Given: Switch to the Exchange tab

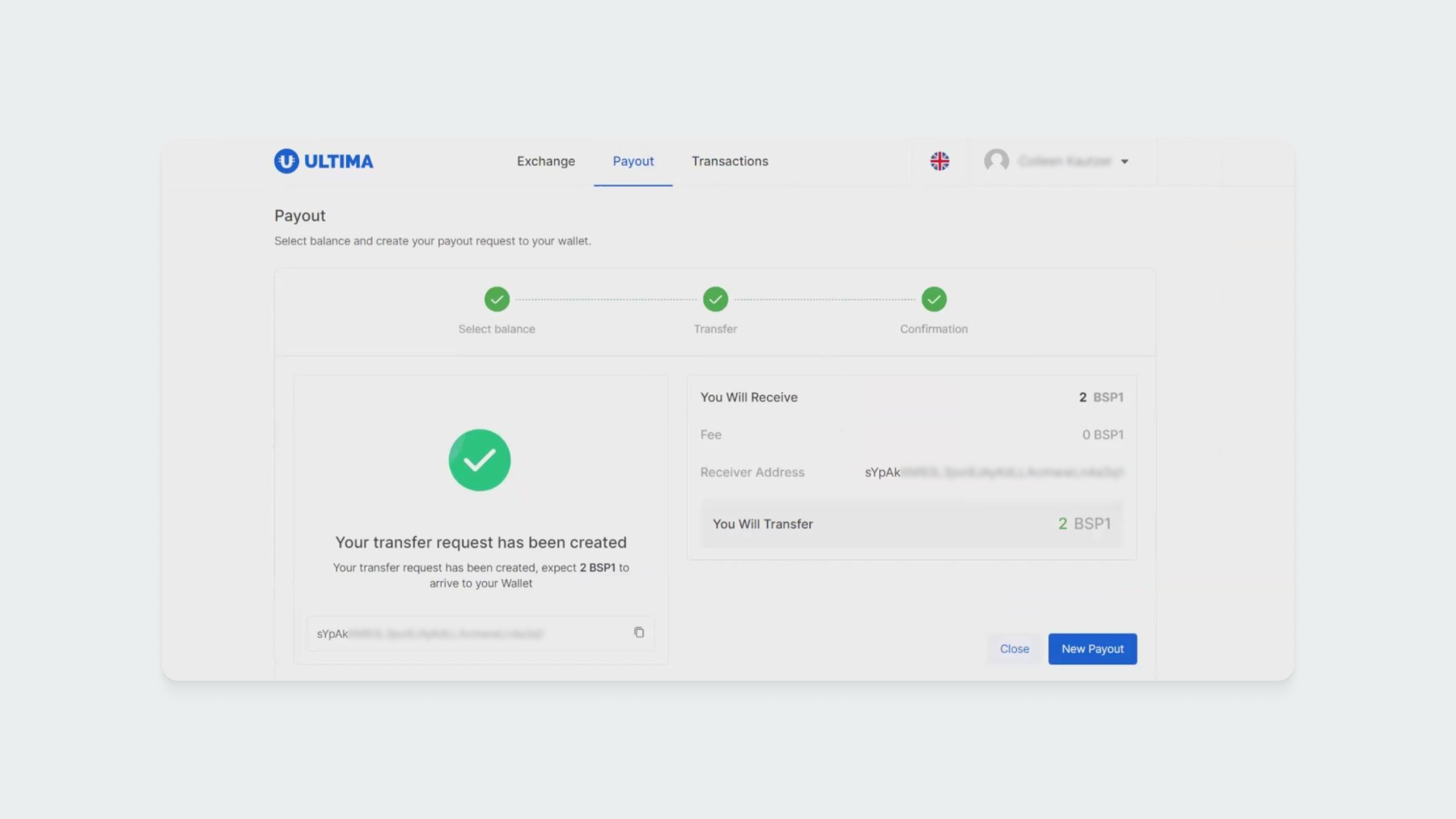Looking at the screenshot, I should (x=546, y=161).
